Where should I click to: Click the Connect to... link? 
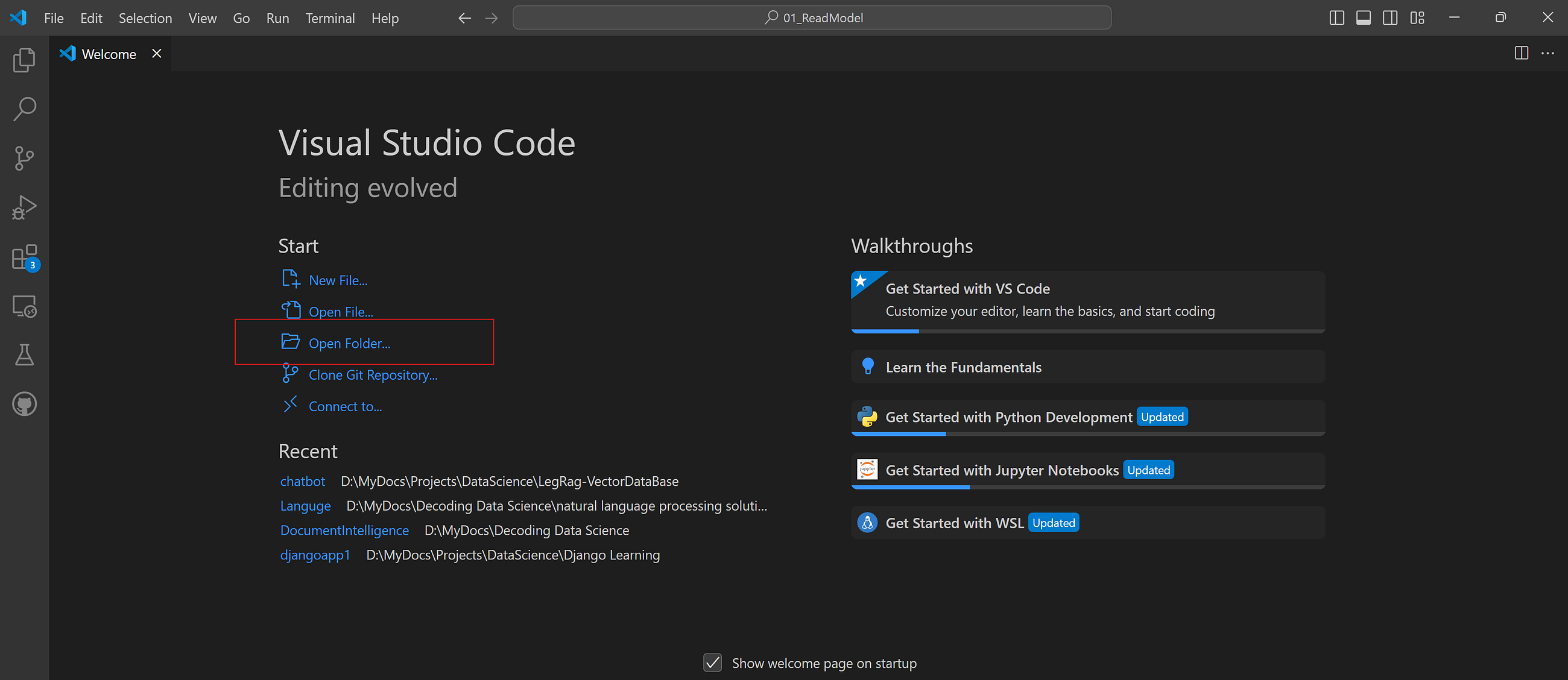point(345,407)
